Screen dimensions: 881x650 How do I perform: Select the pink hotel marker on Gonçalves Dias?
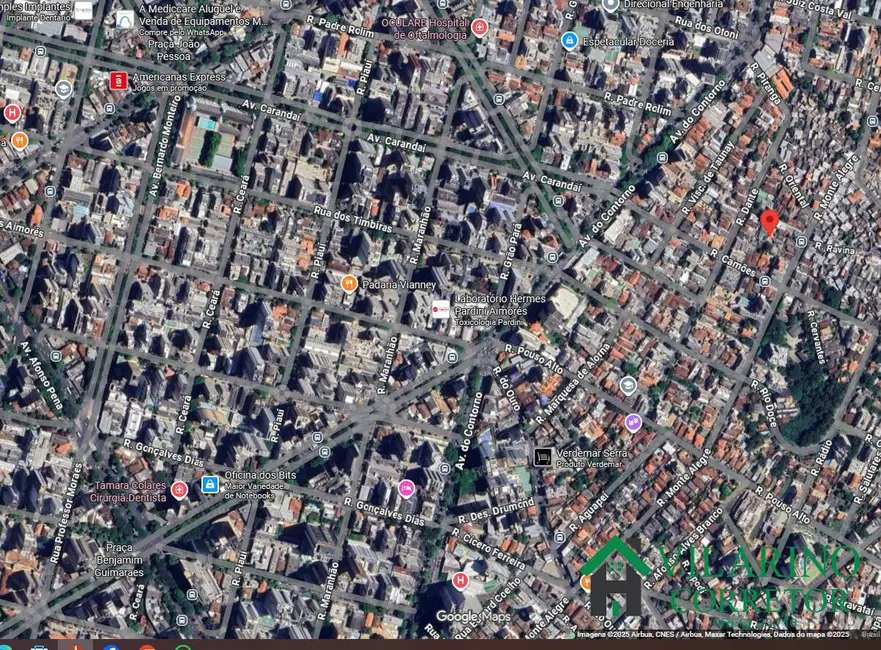point(406,488)
